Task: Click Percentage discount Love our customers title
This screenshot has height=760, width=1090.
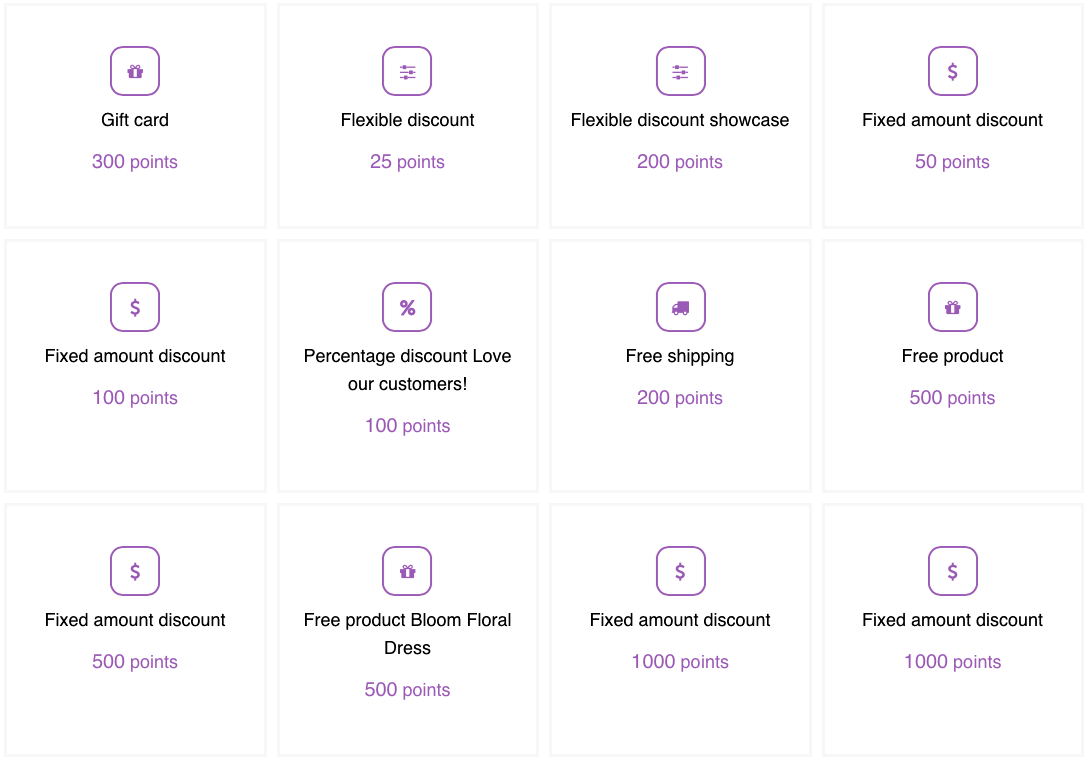Action: click(x=407, y=369)
